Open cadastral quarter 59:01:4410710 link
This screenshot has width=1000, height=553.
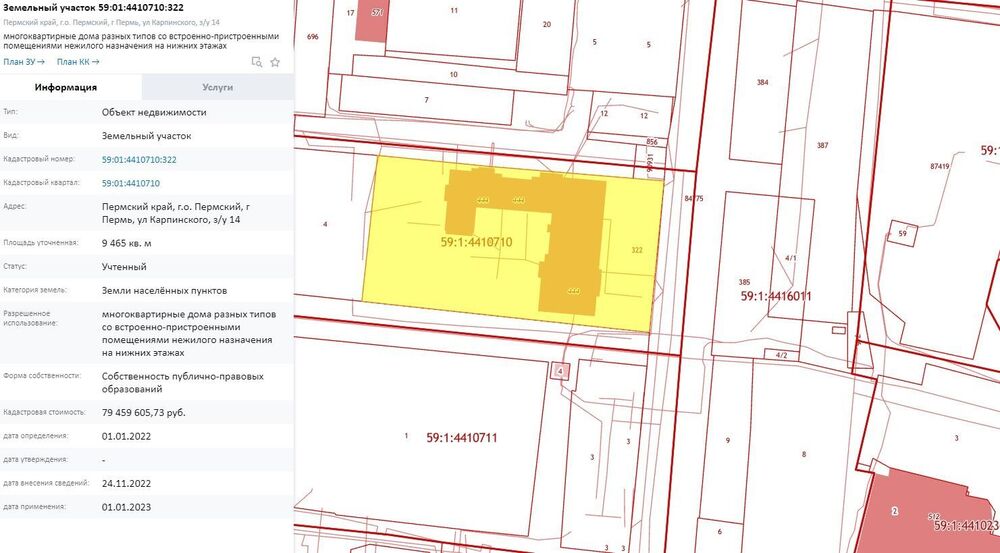click(x=131, y=183)
